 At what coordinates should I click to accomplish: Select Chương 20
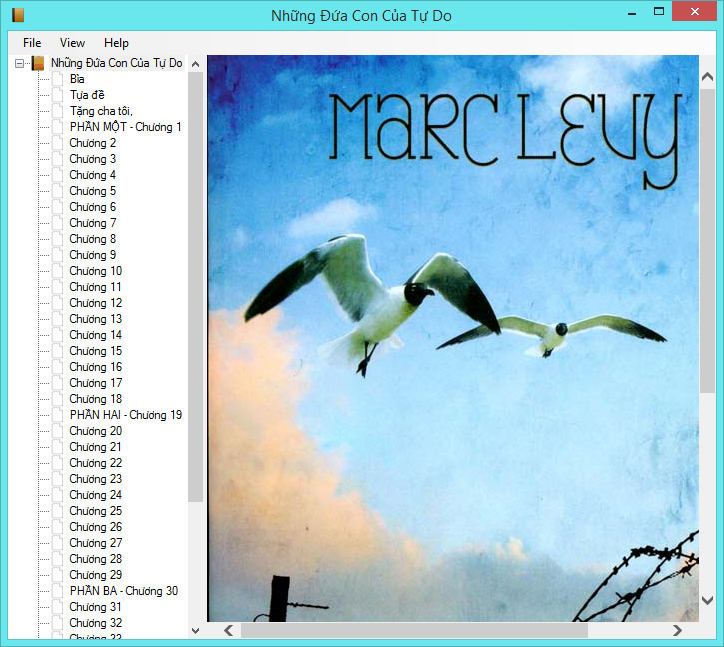tap(96, 431)
